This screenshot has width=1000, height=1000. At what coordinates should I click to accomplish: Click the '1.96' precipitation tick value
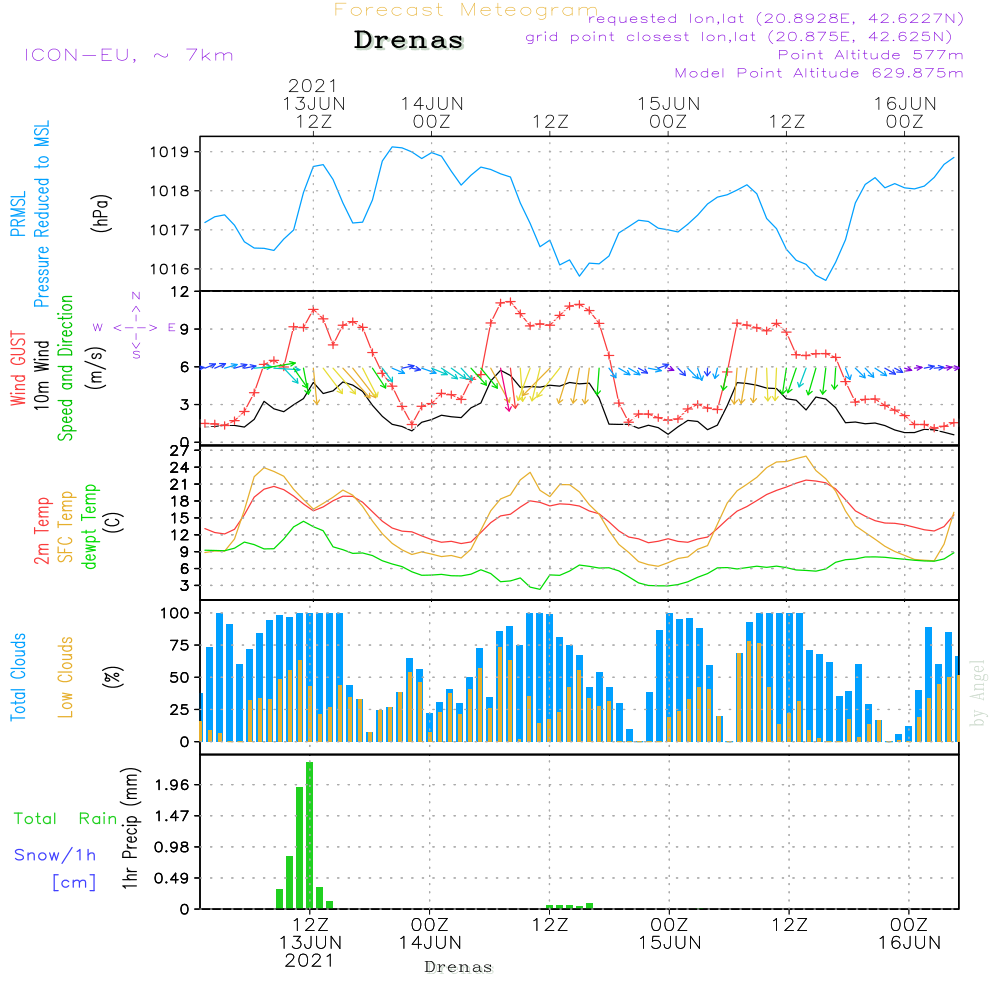coord(172,784)
